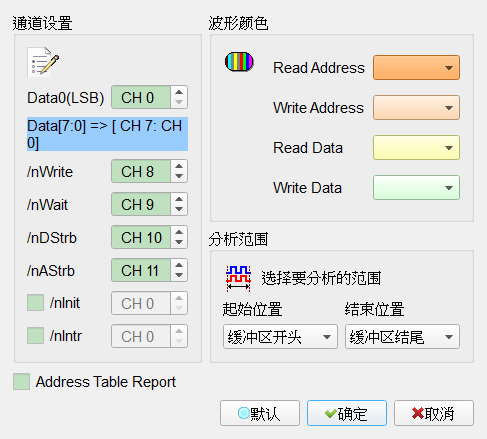Confirm with the 确定 button
The image size is (487, 439).
(x=347, y=413)
